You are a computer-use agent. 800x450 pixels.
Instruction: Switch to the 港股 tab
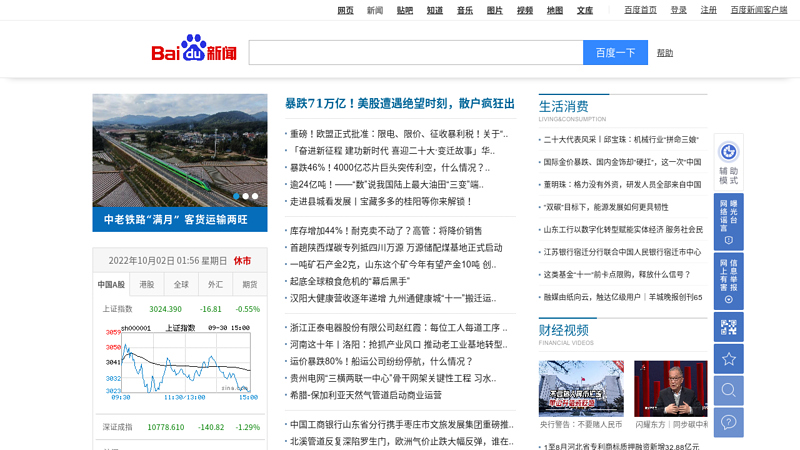click(x=146, y=284)
